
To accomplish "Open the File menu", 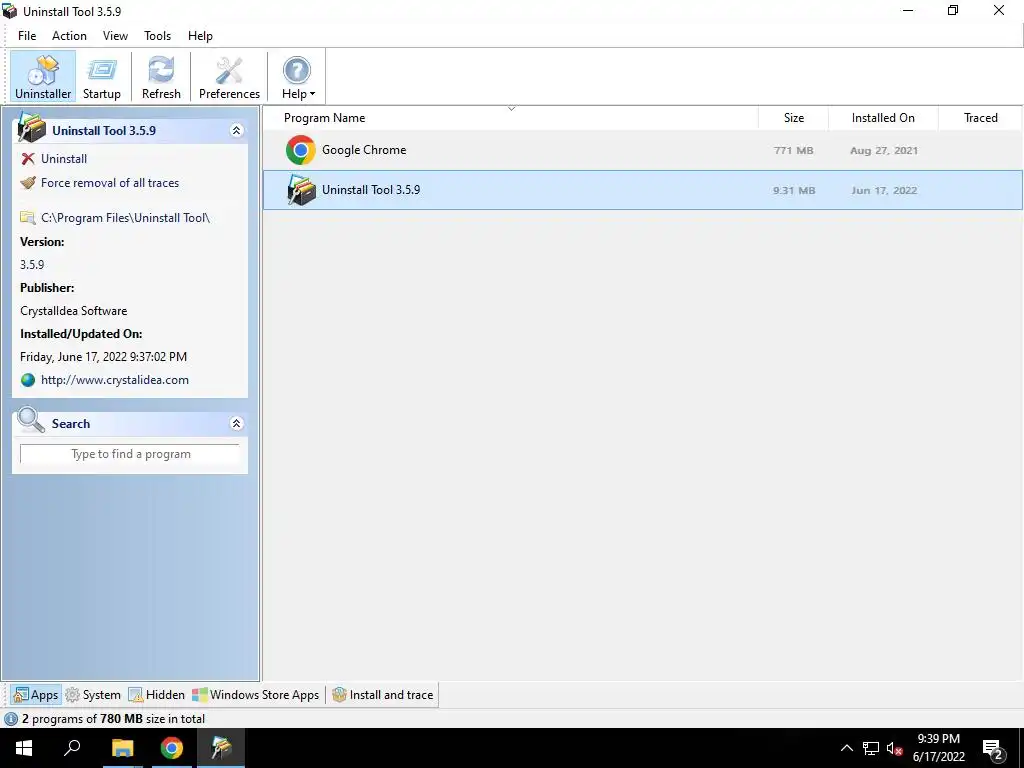I will (x=27, y=36).
